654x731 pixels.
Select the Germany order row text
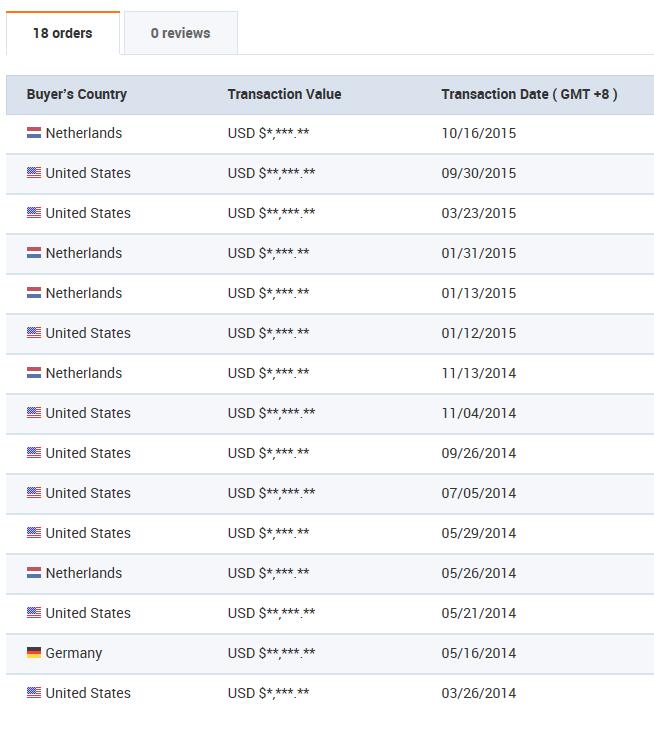coord(74,653)
